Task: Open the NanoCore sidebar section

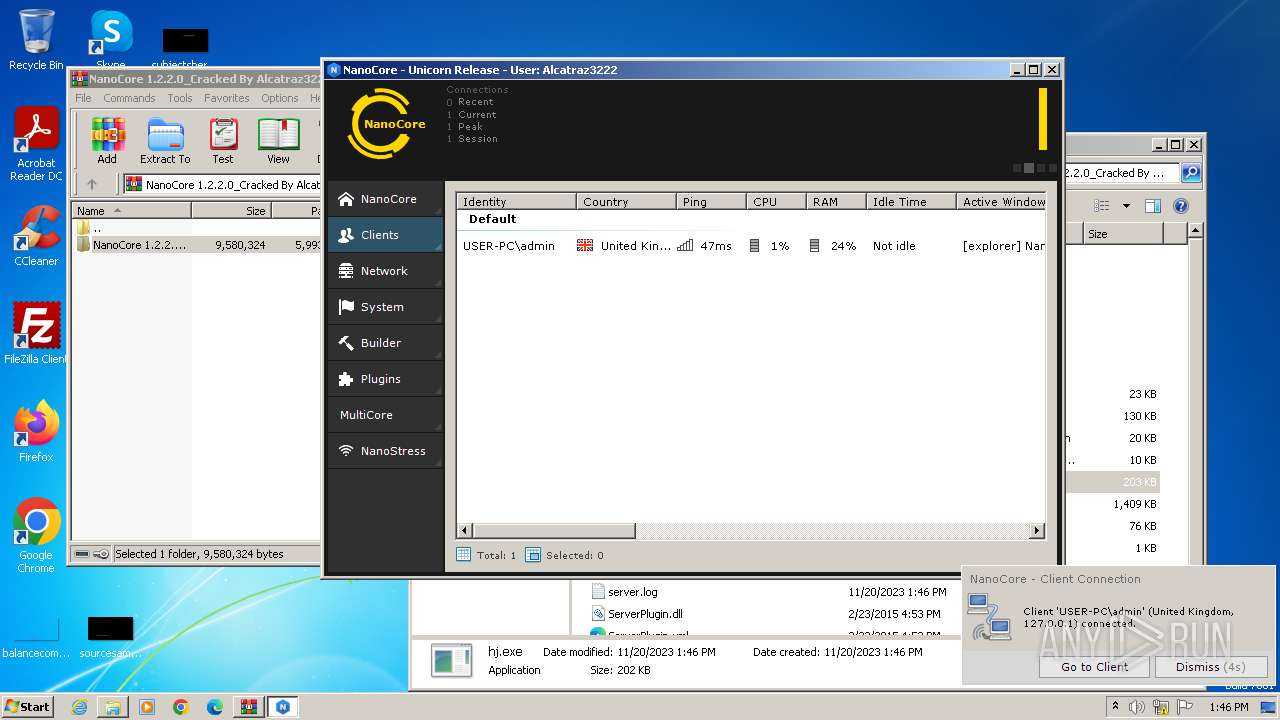Action: (x=385, y=199)
